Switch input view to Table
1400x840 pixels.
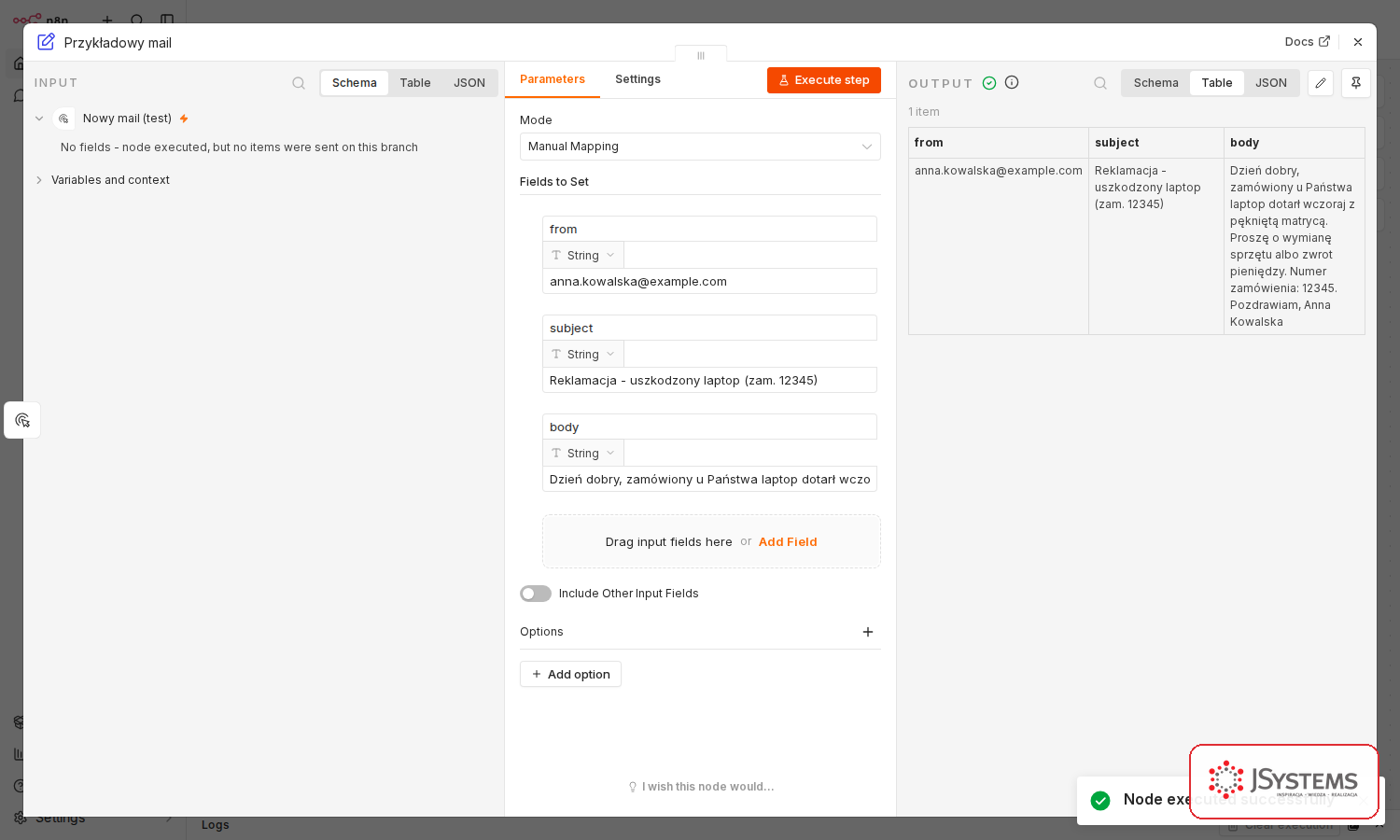(415, 83)
